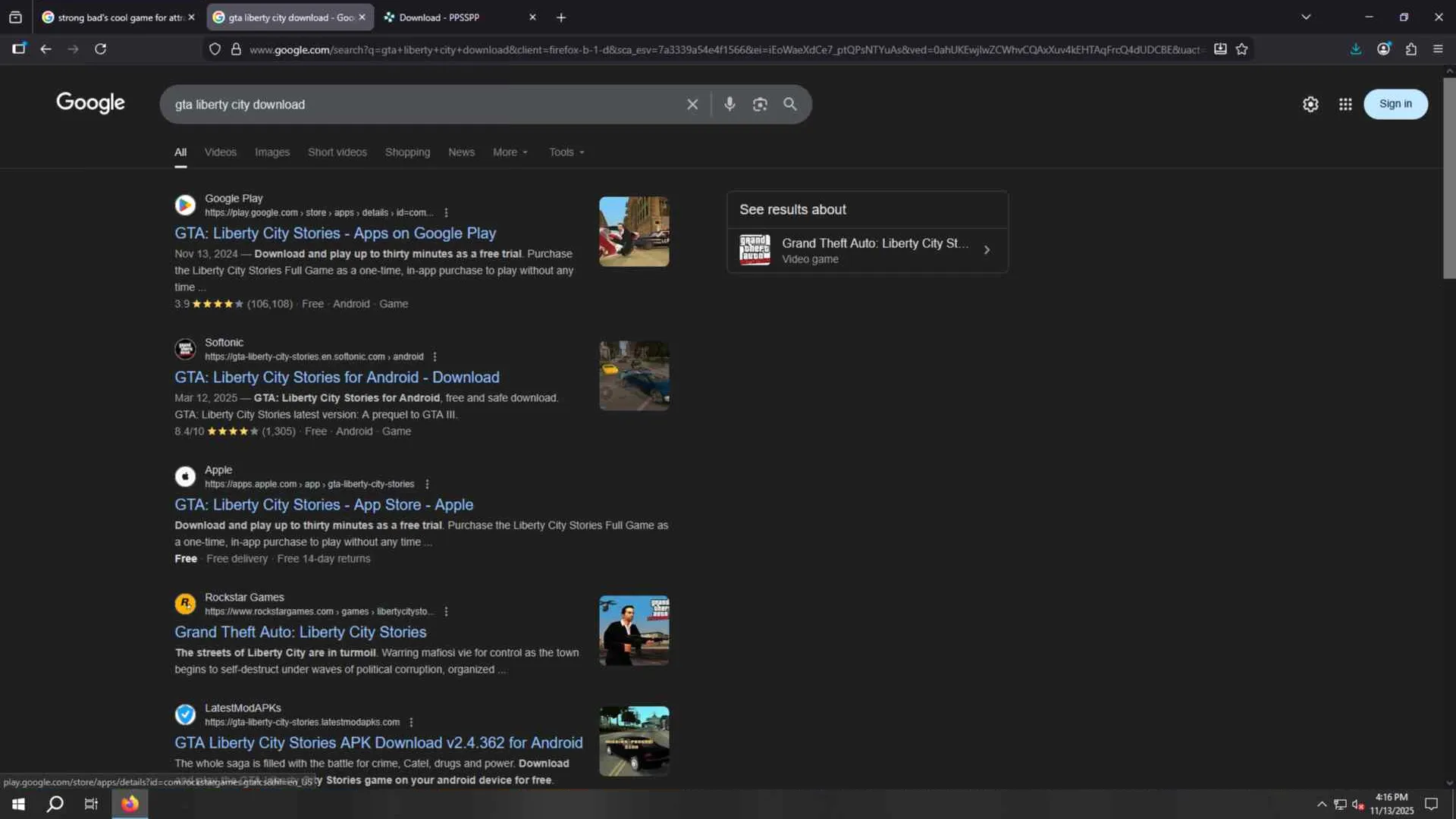Open GTA: Liberty City Stories Google Play link
The image size is (1456, 819).
(x=335, y=234)
